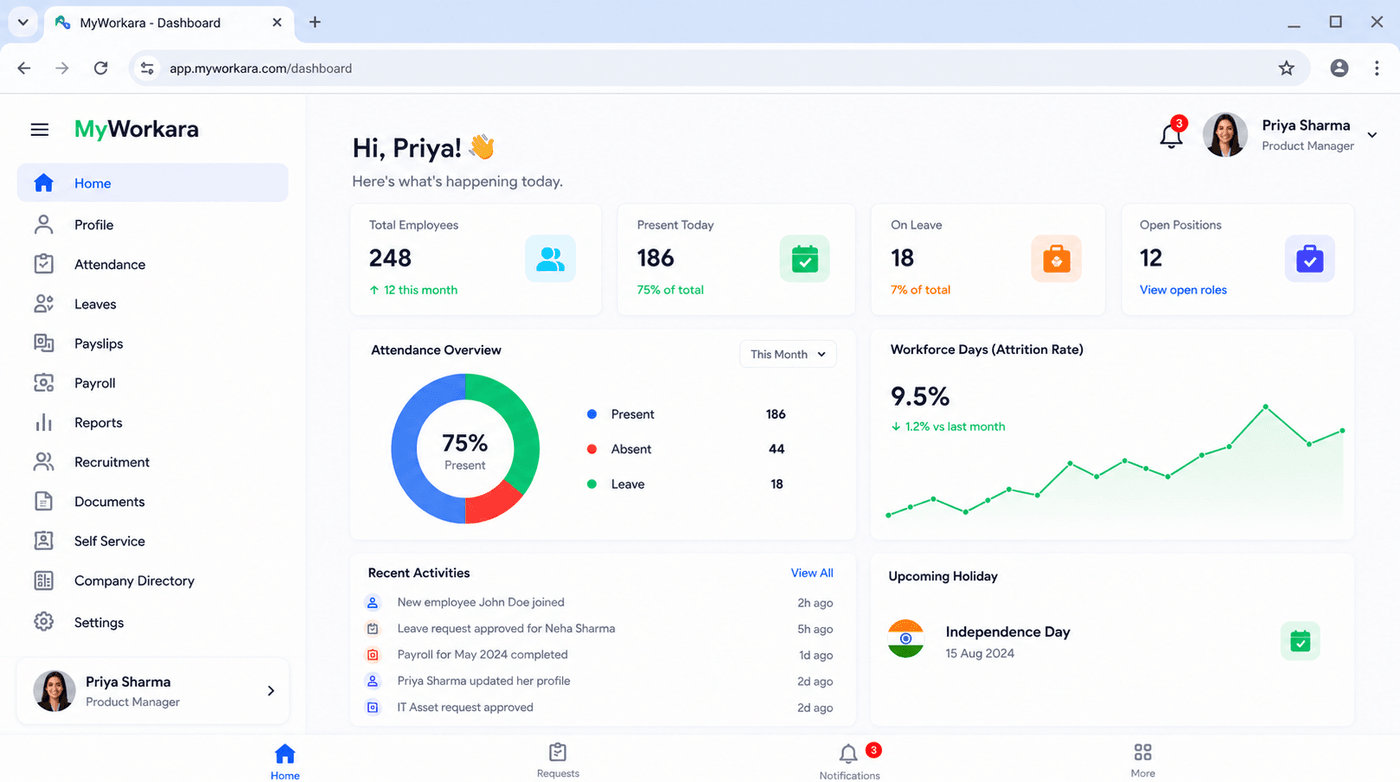Click the Profile person icon in sidebar
1400x782 pixels.
click(x=43, y=224)
